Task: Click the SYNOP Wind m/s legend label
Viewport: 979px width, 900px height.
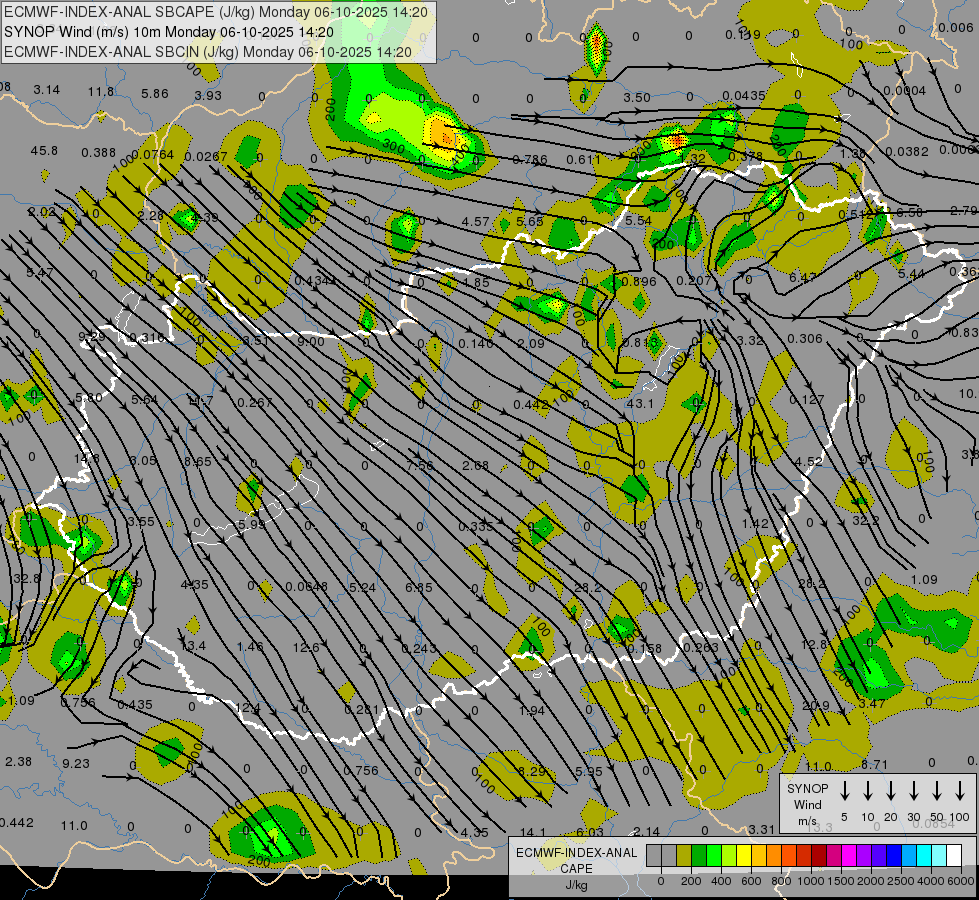Action: click(807, 804)
